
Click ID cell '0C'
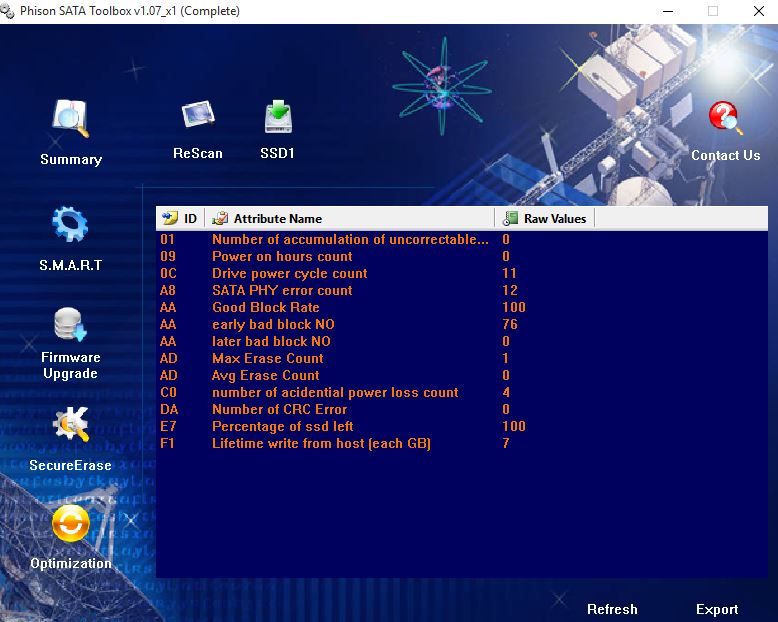click(x=168, y=273)
